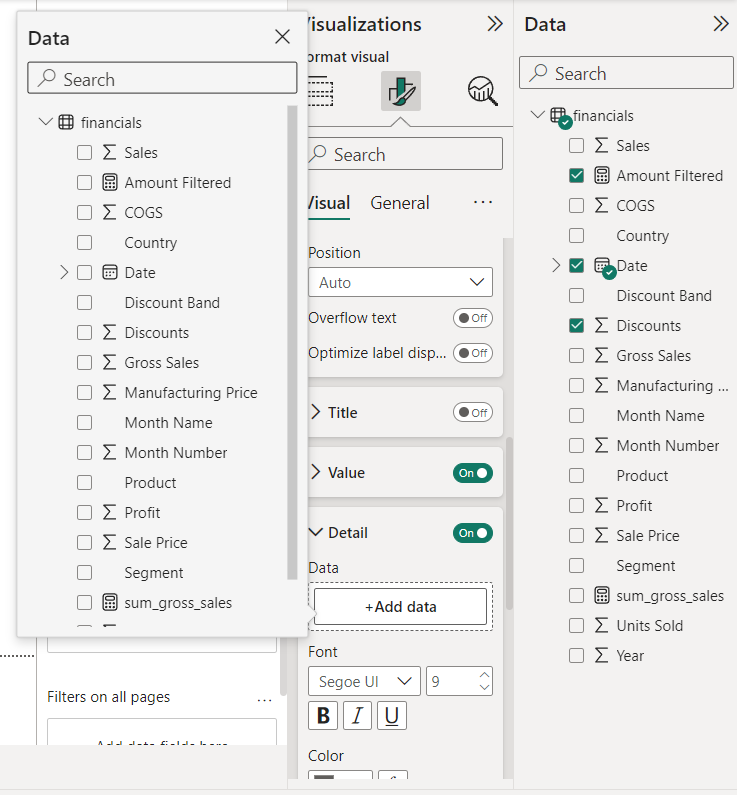Check the Country checkbox in the popup

tap(85, 242)
